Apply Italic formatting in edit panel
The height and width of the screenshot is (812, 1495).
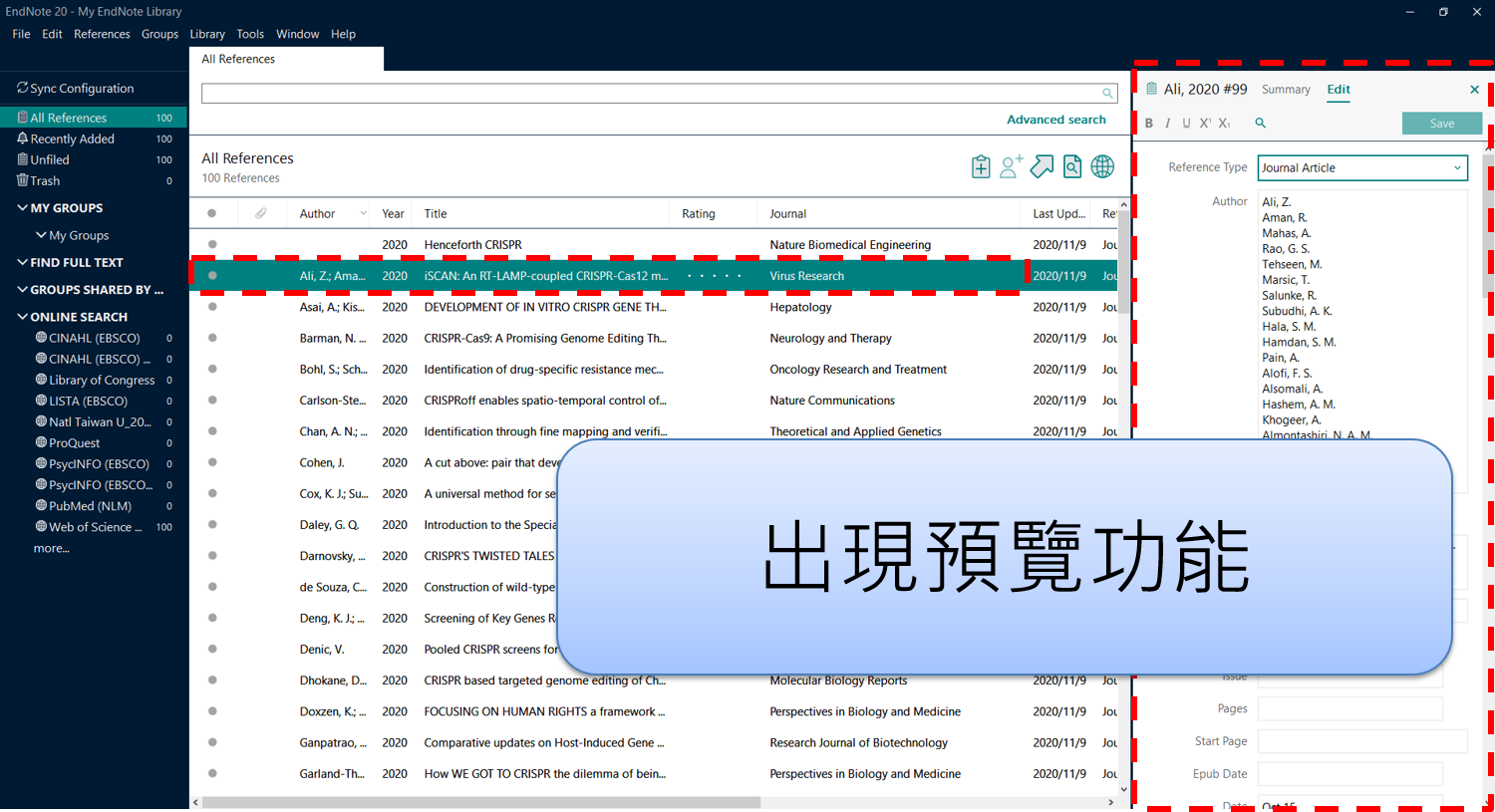[1167, 124]
